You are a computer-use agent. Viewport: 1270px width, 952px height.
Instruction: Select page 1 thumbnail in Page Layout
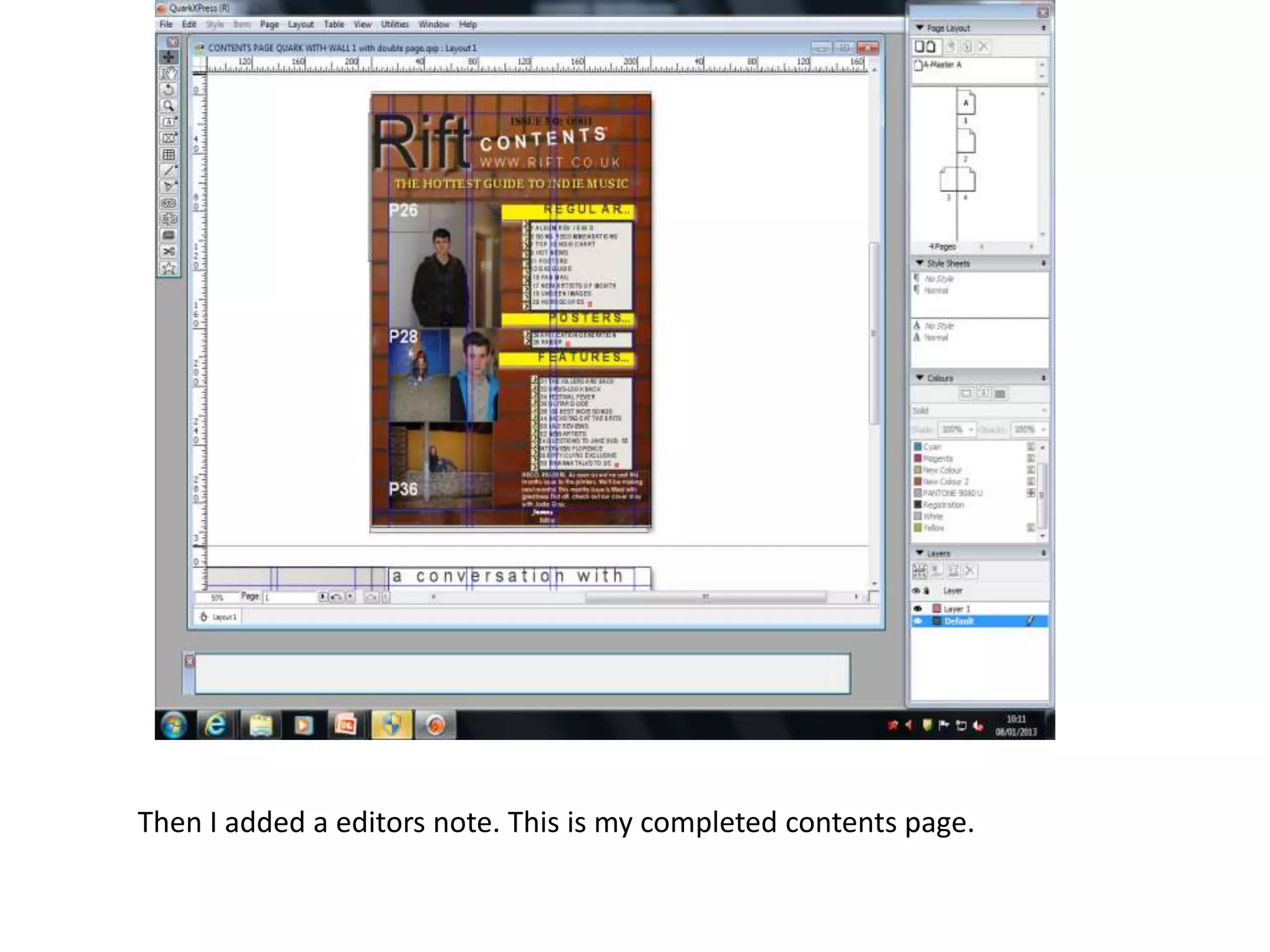[966, 102]
